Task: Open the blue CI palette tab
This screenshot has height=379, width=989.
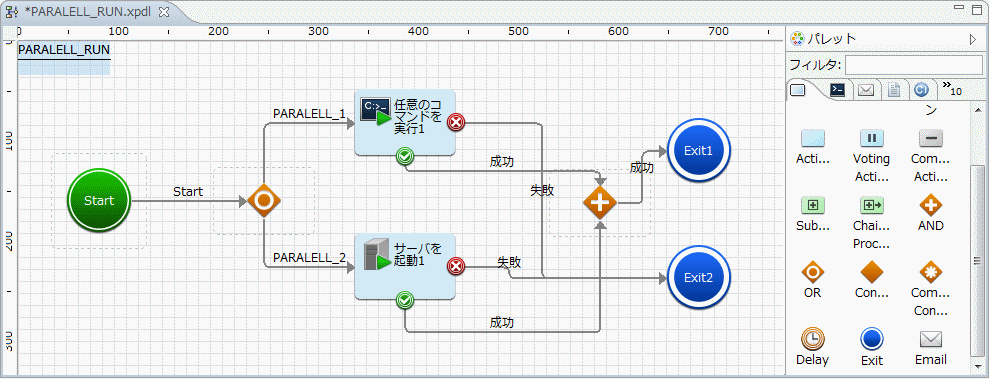Action: click(x=921, y=90)
